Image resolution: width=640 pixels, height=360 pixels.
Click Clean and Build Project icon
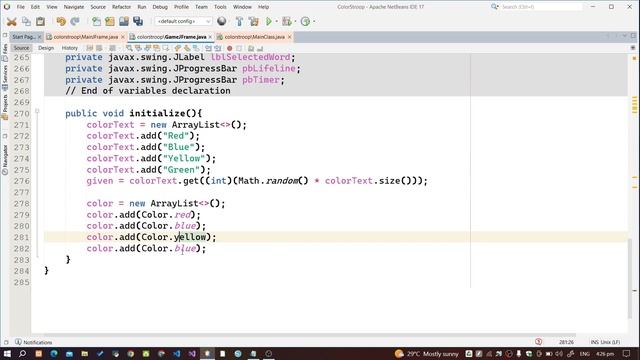[254, 21]
